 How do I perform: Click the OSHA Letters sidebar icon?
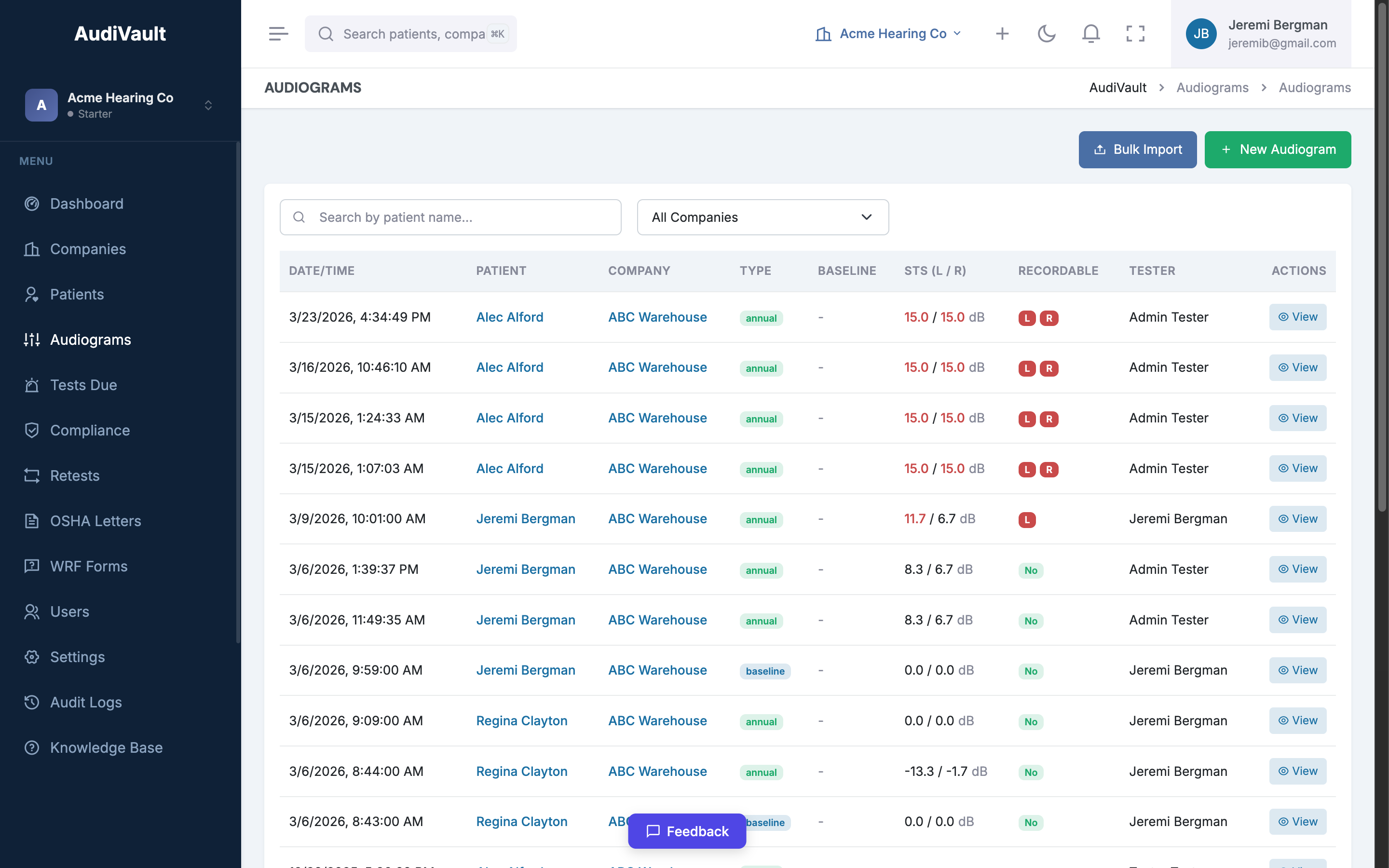(x=32, y=521)
